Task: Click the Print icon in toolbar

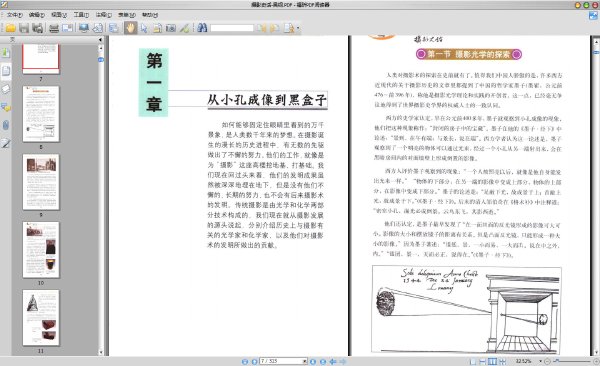Action: click(x=54, y=28)
